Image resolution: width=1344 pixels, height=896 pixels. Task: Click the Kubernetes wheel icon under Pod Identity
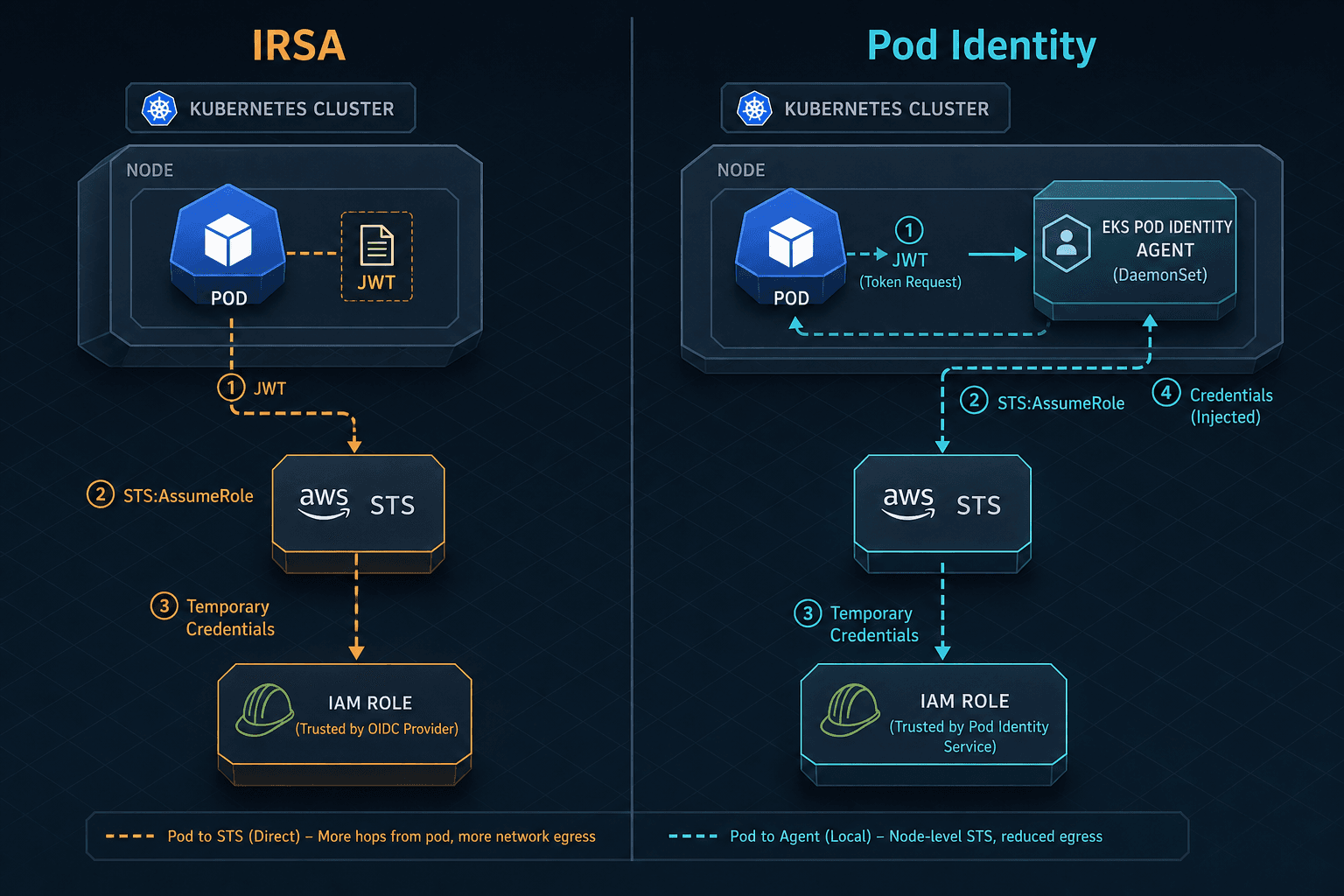coord(754,108)
